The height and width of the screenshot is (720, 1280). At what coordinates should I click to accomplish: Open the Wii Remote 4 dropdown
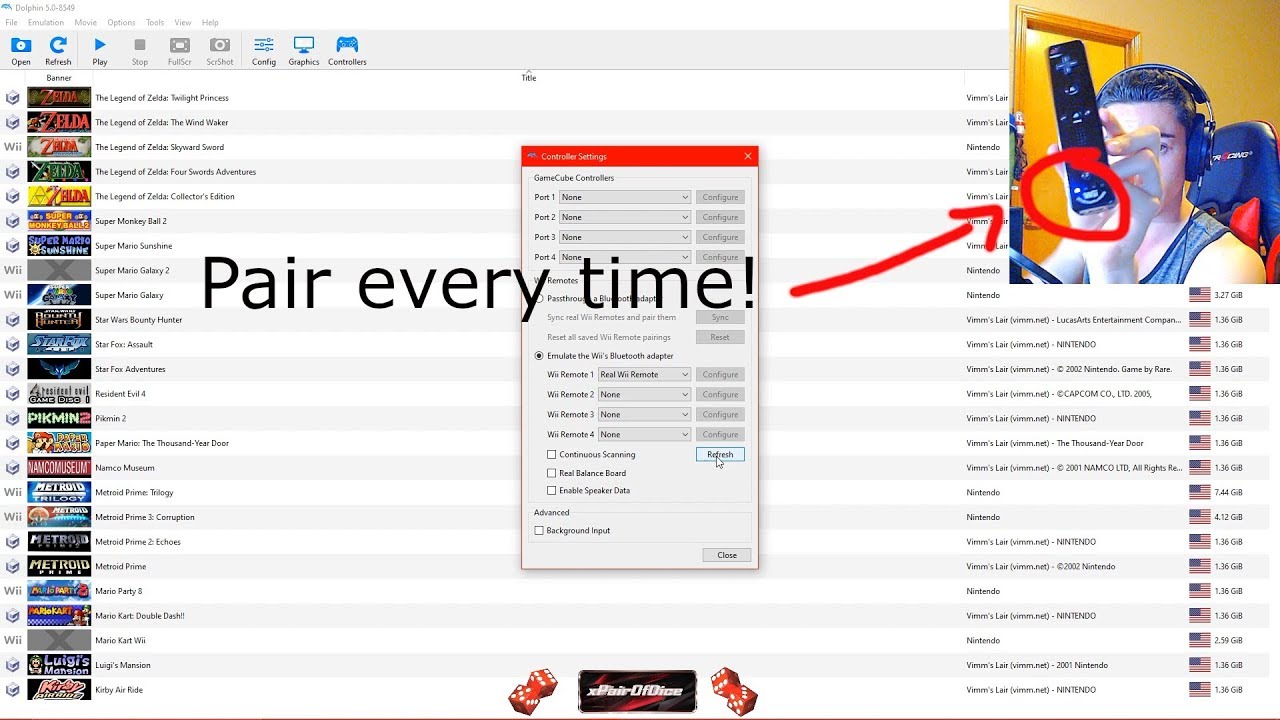pyautogui.click(x=644, y=434)
